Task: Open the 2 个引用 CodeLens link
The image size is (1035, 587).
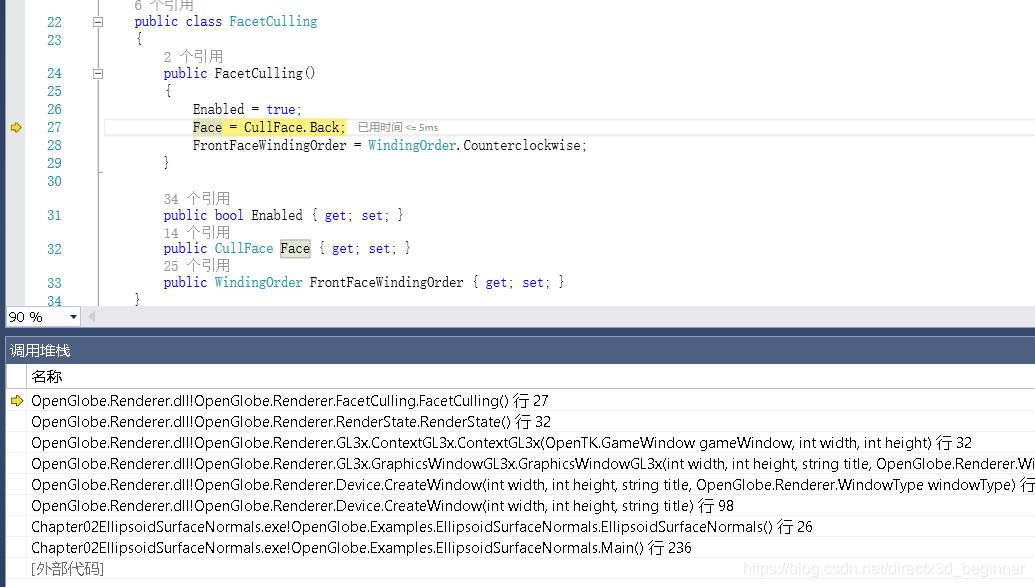Action: pyautogui.click(x=193, y=57)
